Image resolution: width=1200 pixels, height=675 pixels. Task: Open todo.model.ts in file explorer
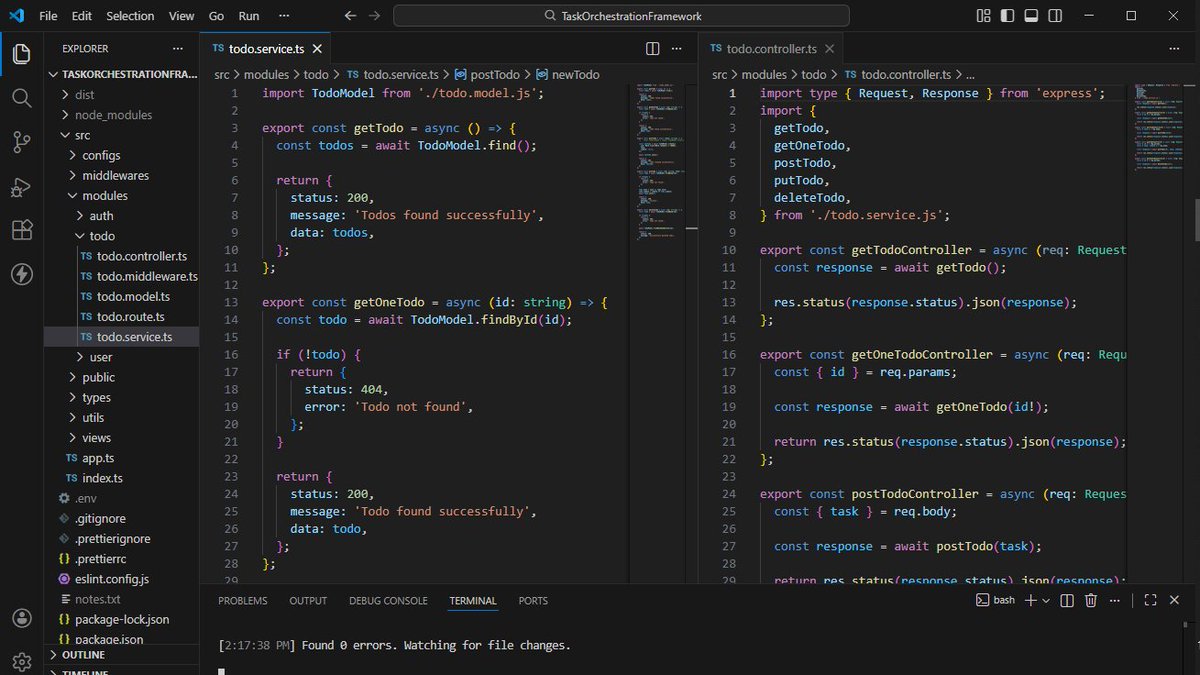pyautogui.click(x=122, y=296)
